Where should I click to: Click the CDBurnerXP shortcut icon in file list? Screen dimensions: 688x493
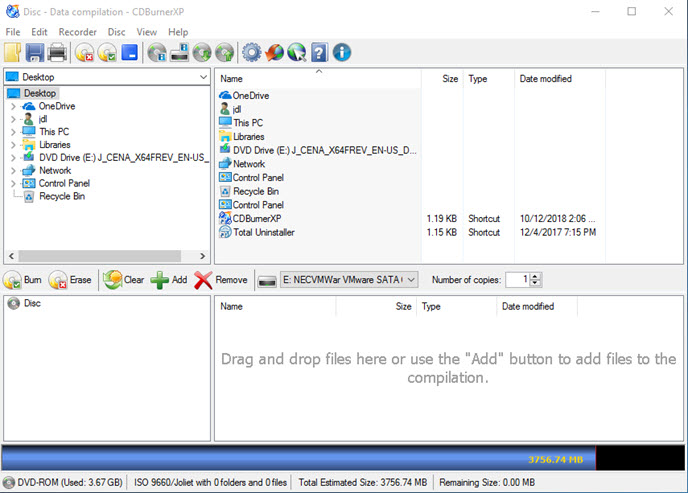tap(225, 218)
